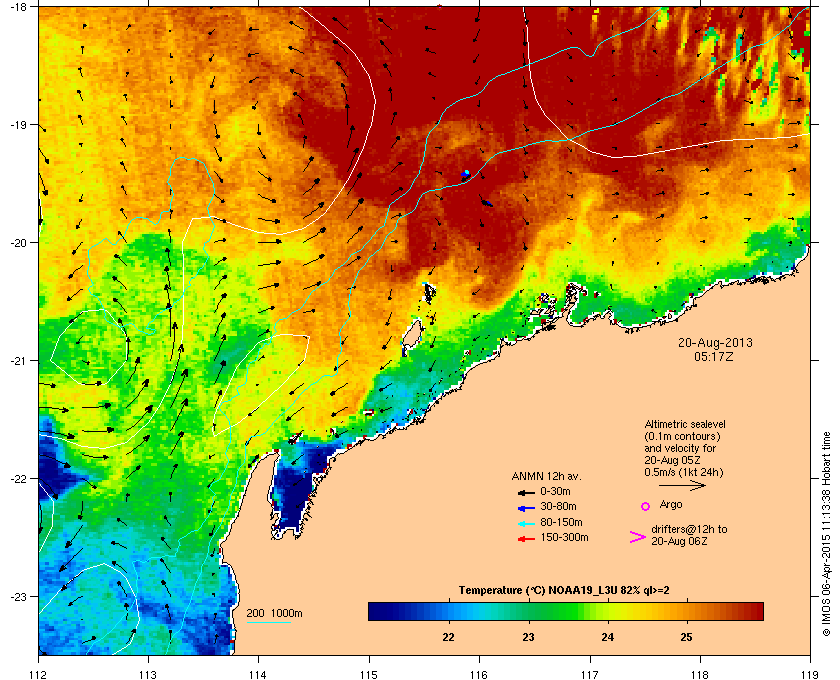Click the 116 longitude axis label
The width and height of the screenshot is (840, 680).
[479, 675]
